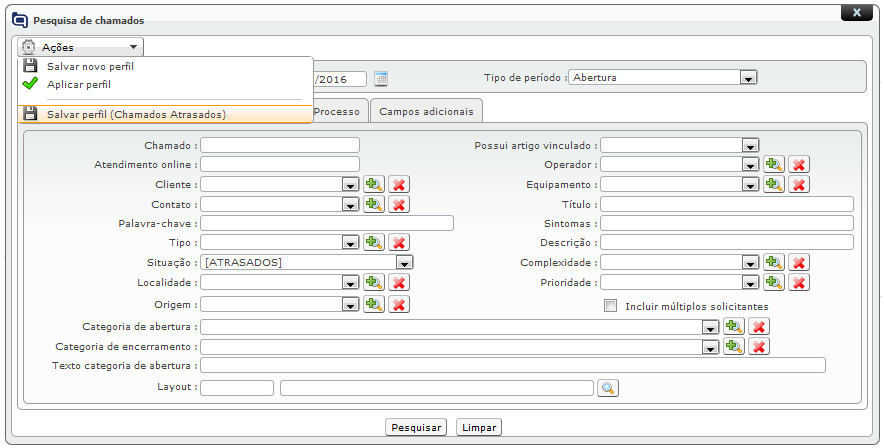Open Complexidade search-add icon
The width and height of the screenshot is (884, 448).
pos(774,262)
